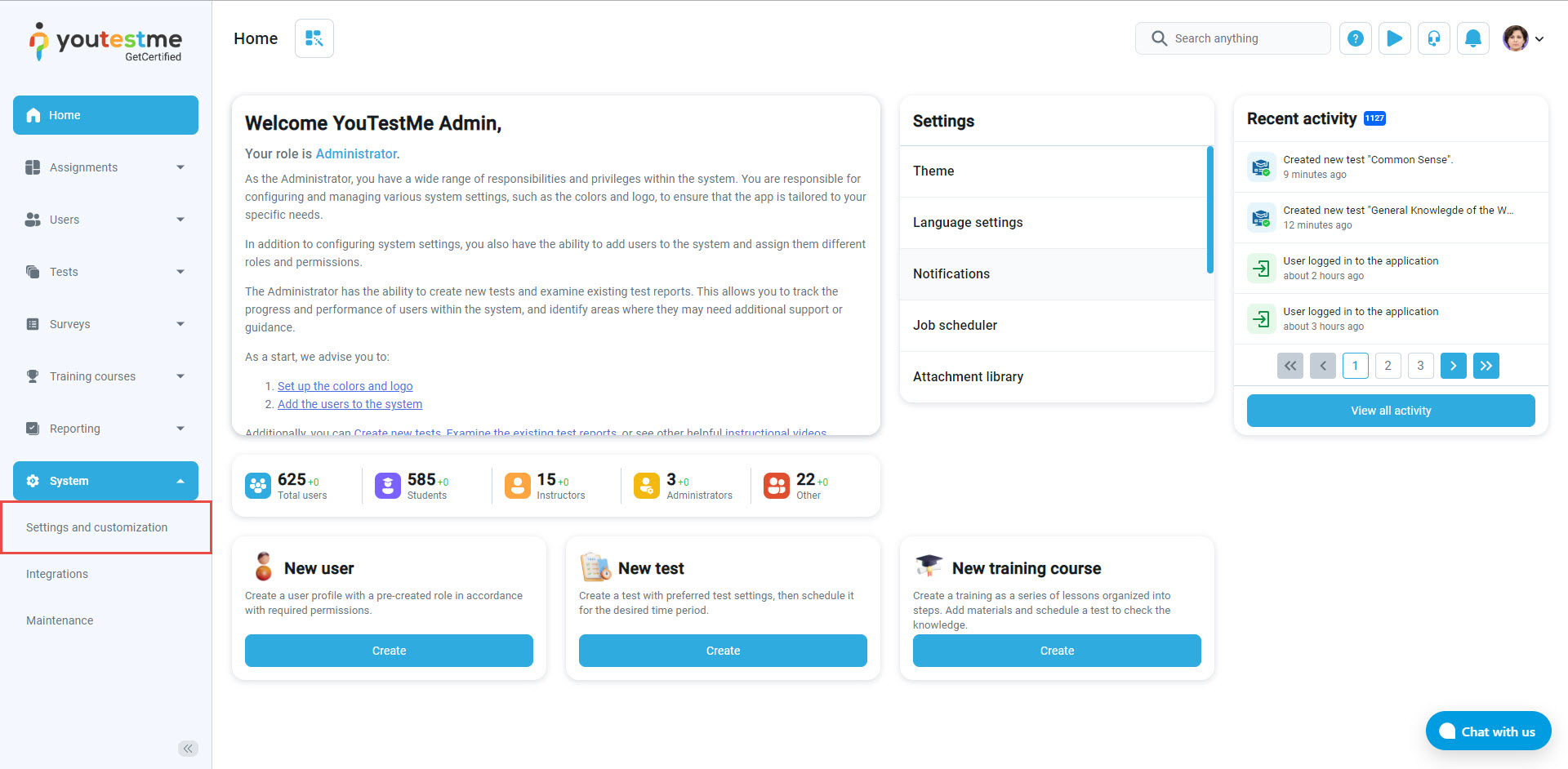This screenshot has height=769, width=1568.
Task: Open the Chat with us widget
Action: pyautogui.click(x=1488, y=731)
